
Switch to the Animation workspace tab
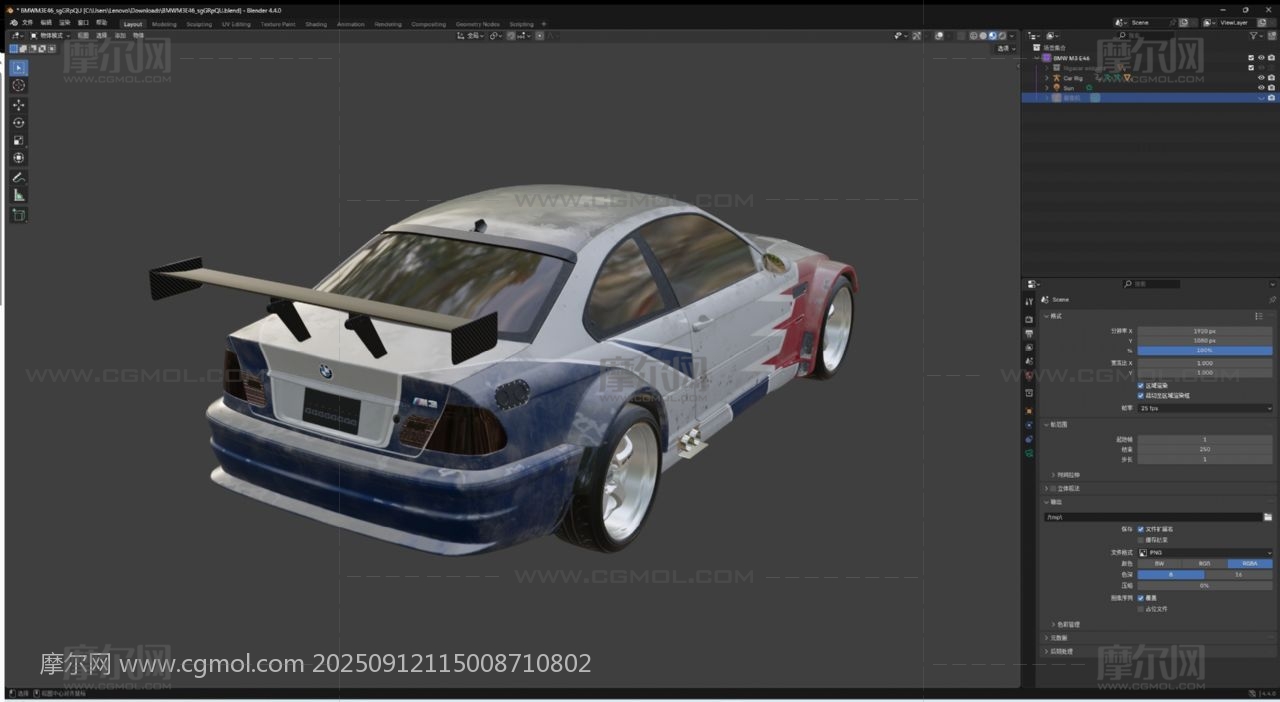[351, 24]
